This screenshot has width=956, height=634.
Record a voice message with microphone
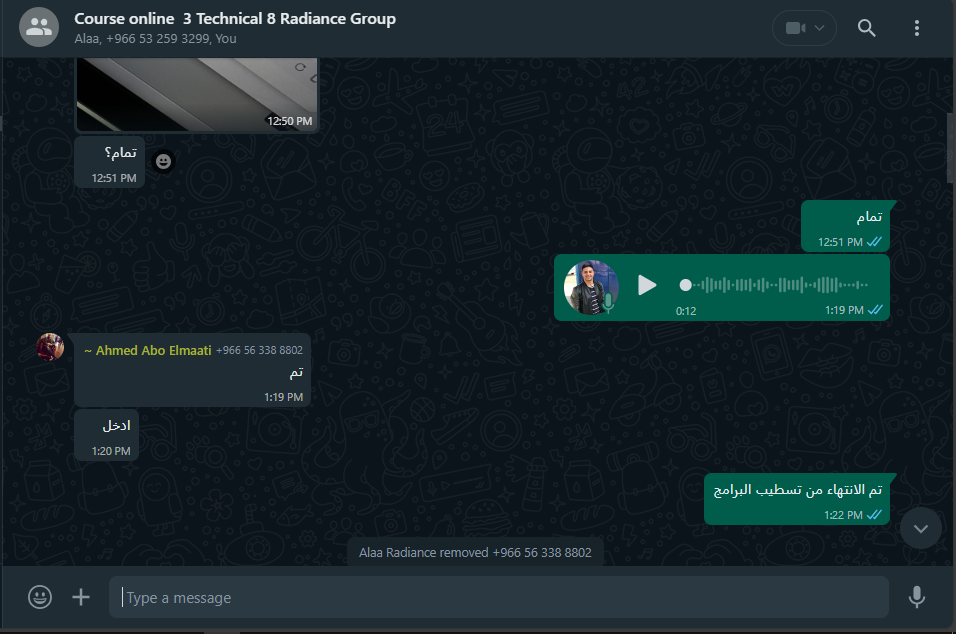tap(917, 597)
